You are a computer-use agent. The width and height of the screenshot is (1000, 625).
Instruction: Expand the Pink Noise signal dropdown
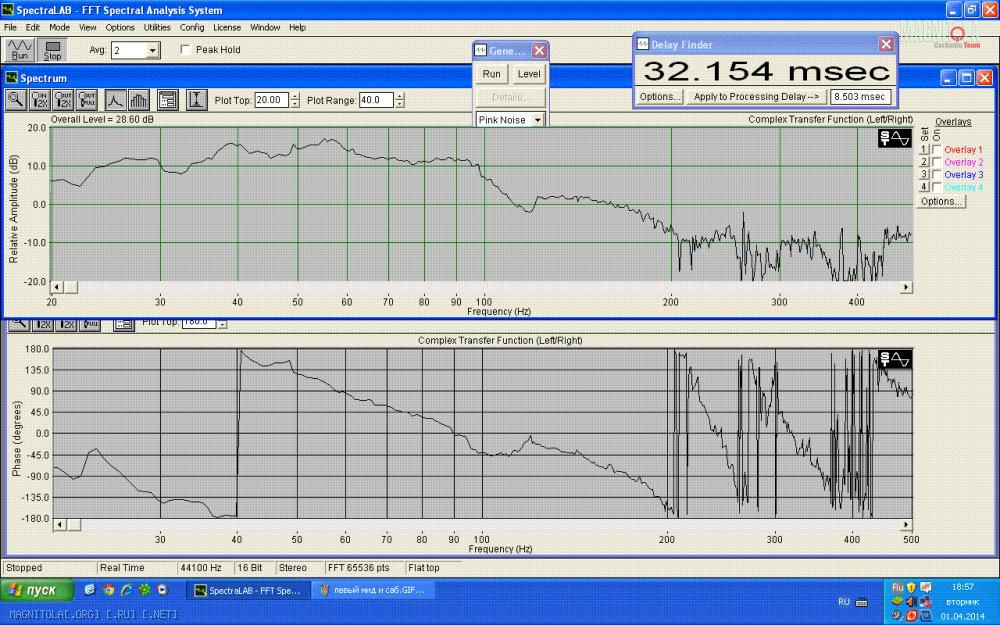537,120
